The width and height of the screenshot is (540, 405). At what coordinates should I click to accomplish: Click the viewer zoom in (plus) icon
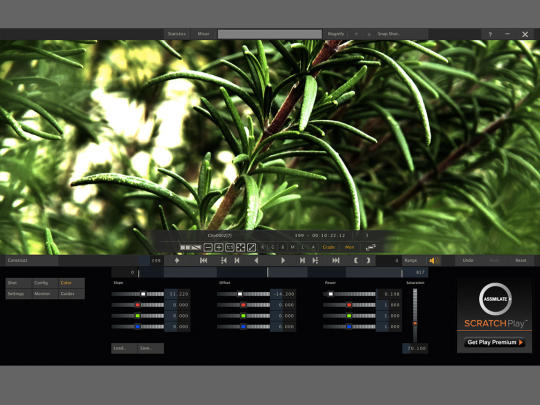[x=219, y=247]
